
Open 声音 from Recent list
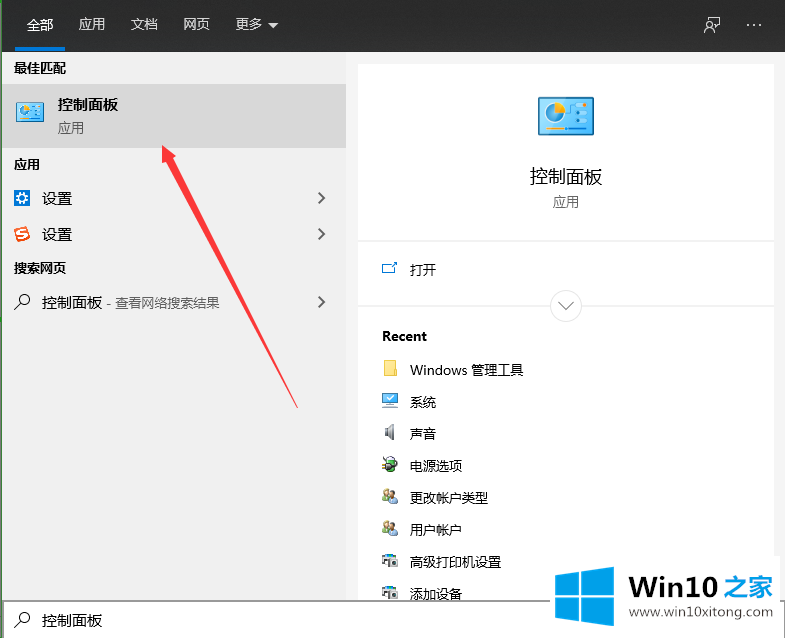(x=423, y=434)
